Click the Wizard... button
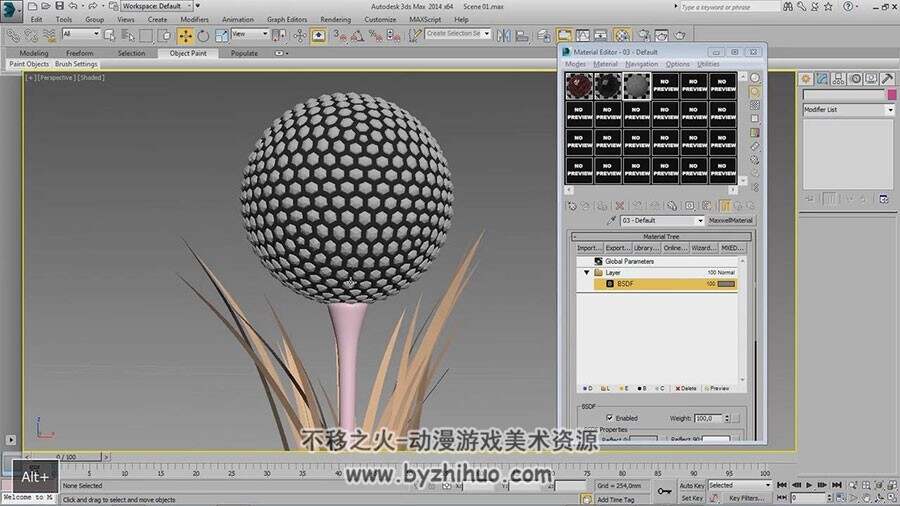Viewport: 900px width, 506px height. (704, 248)
